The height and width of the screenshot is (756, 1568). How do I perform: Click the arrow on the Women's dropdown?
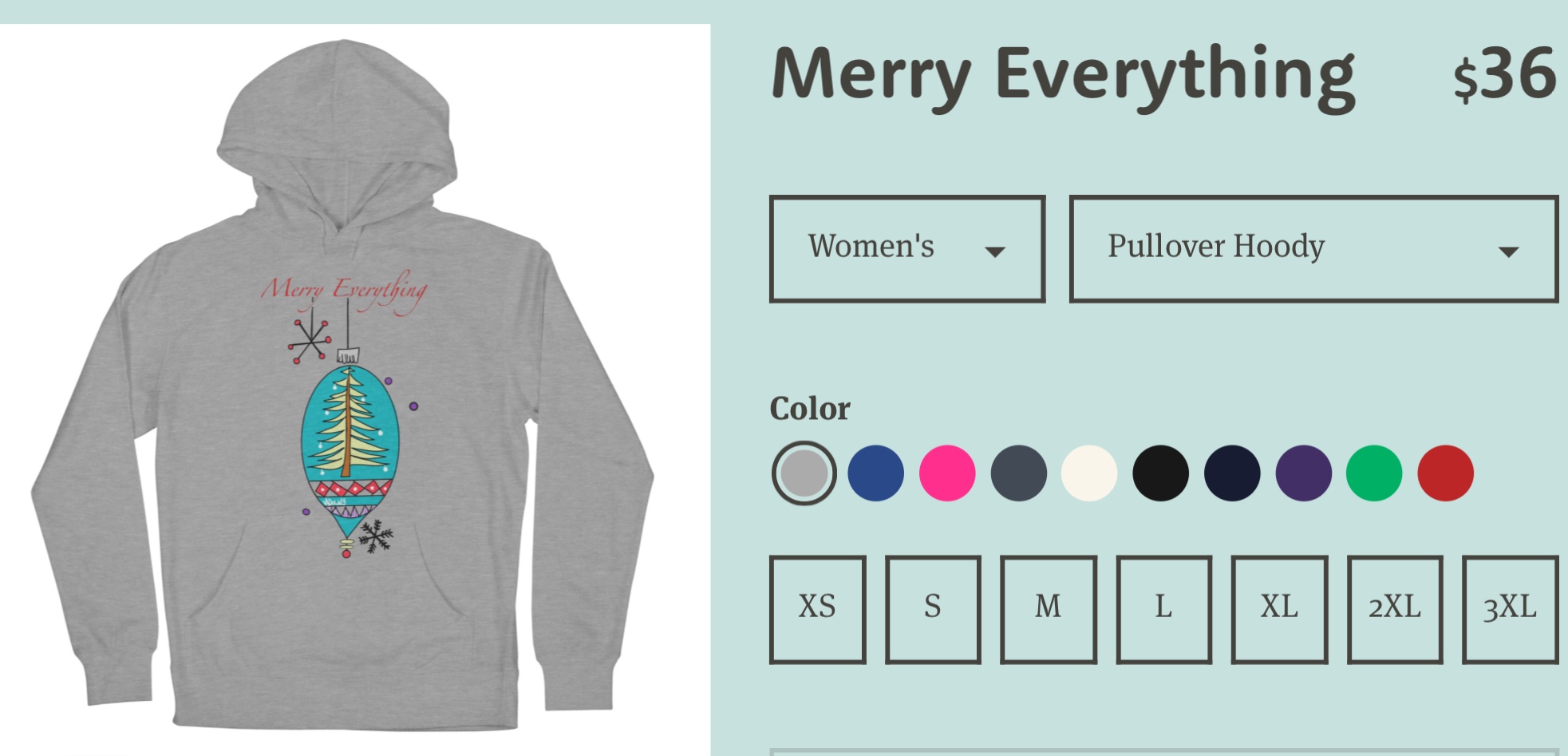(994, 252)
